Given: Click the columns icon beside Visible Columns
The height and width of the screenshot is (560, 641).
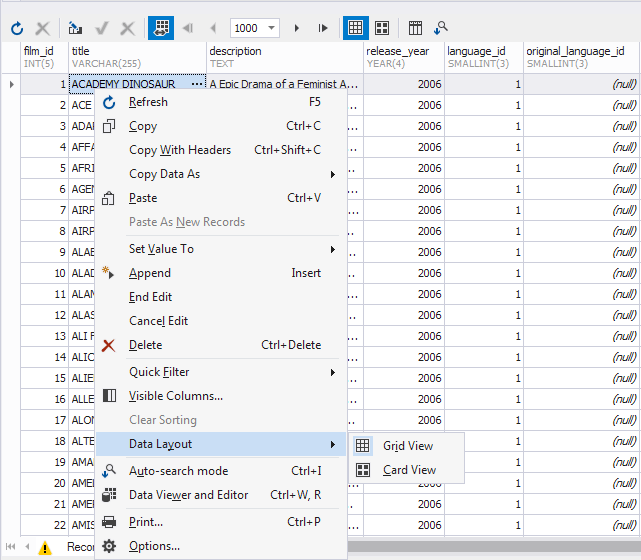Looking at the screenshot, I should click(109, 396).
